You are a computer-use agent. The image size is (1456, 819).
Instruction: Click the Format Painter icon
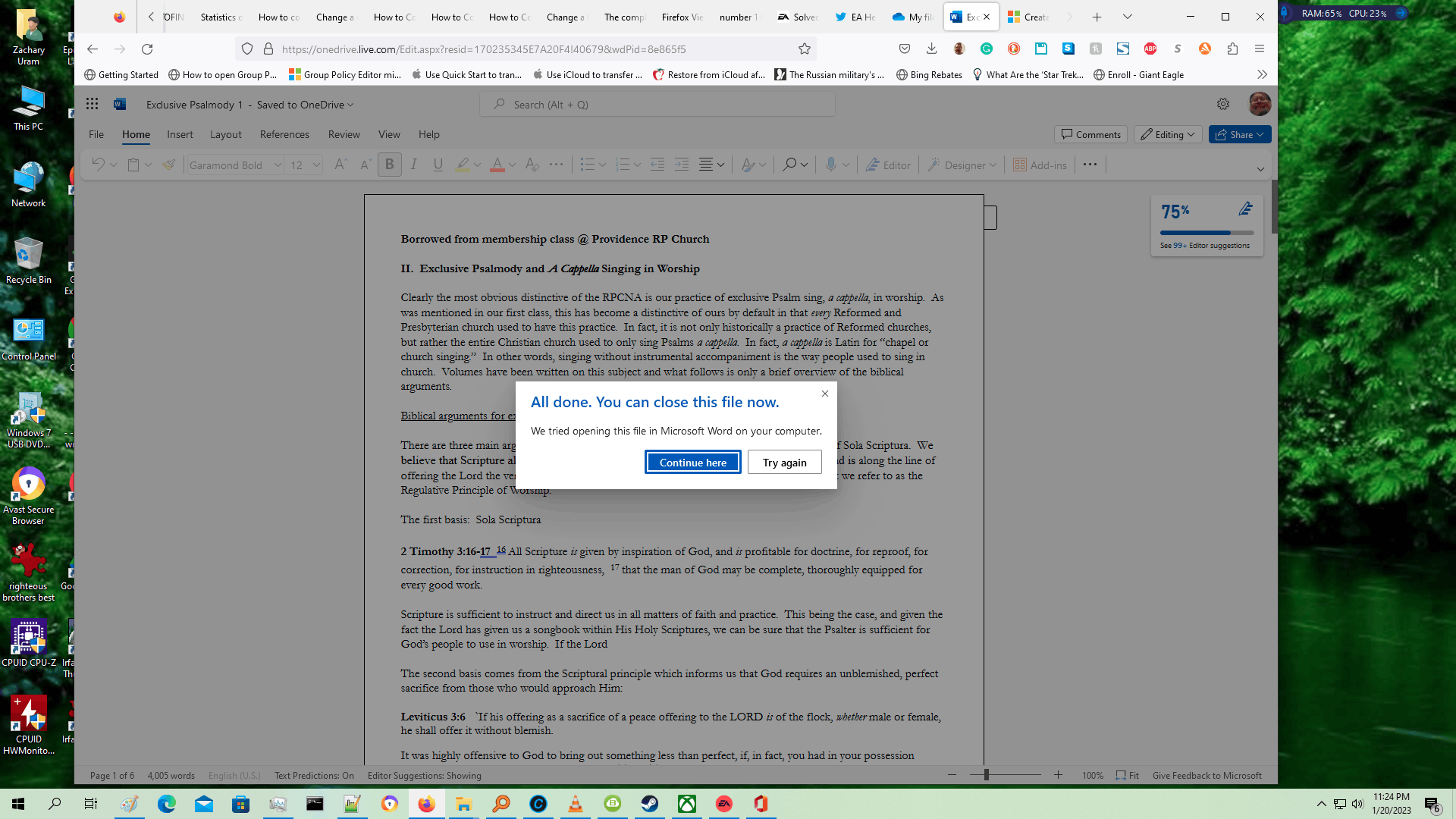(169, 165)
